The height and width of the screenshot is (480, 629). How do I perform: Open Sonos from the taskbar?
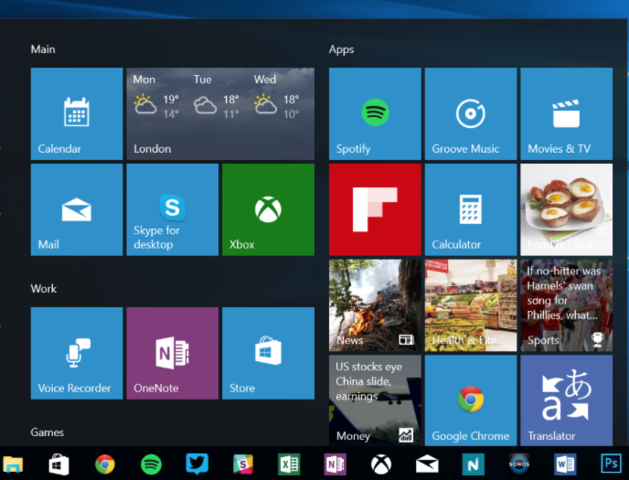(x=519, y=464)
